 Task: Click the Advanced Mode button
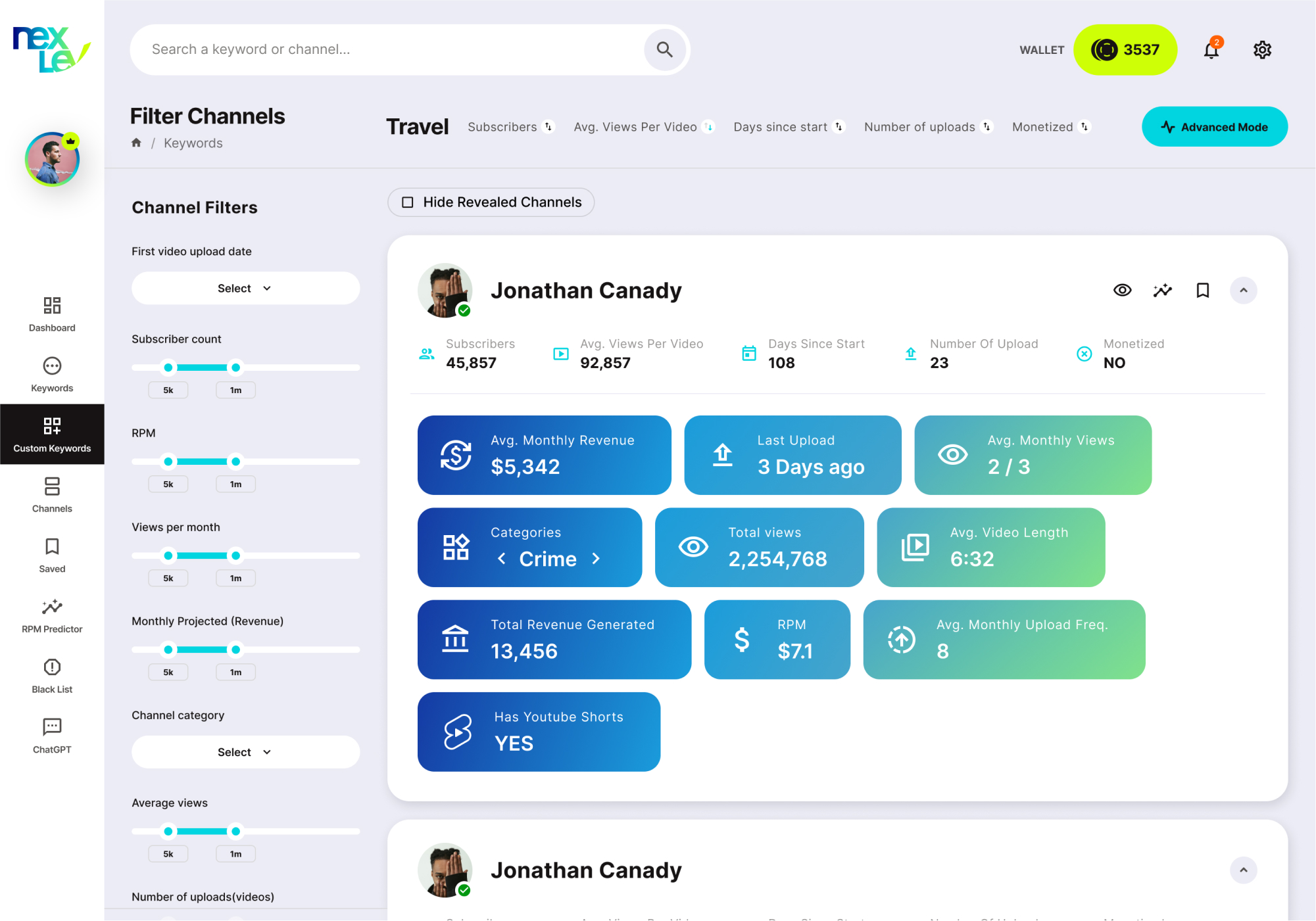pyautogui.click(x=1214, y=127)
